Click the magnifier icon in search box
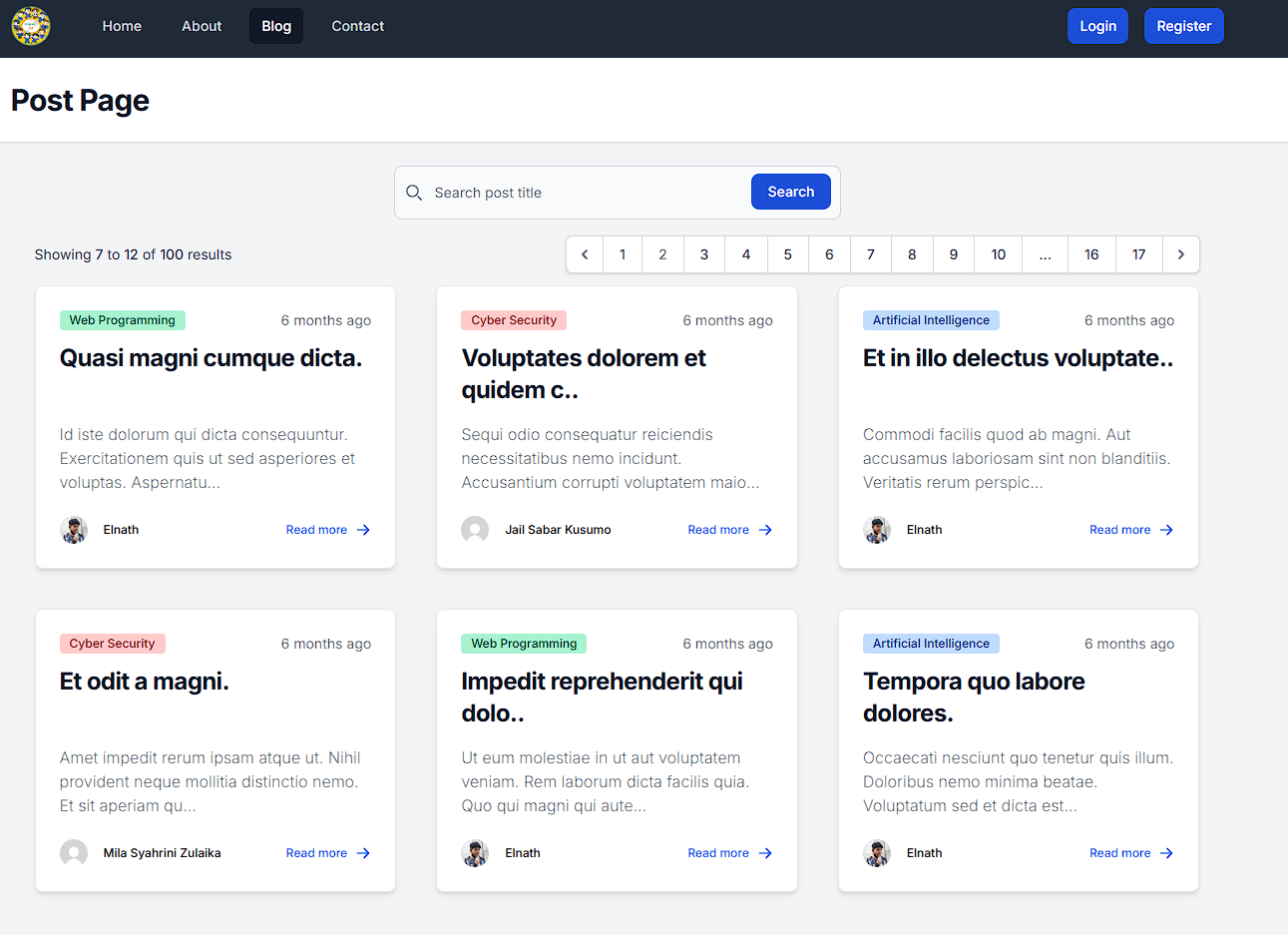Screen dimensions: 1288x935 pos(414,193)
